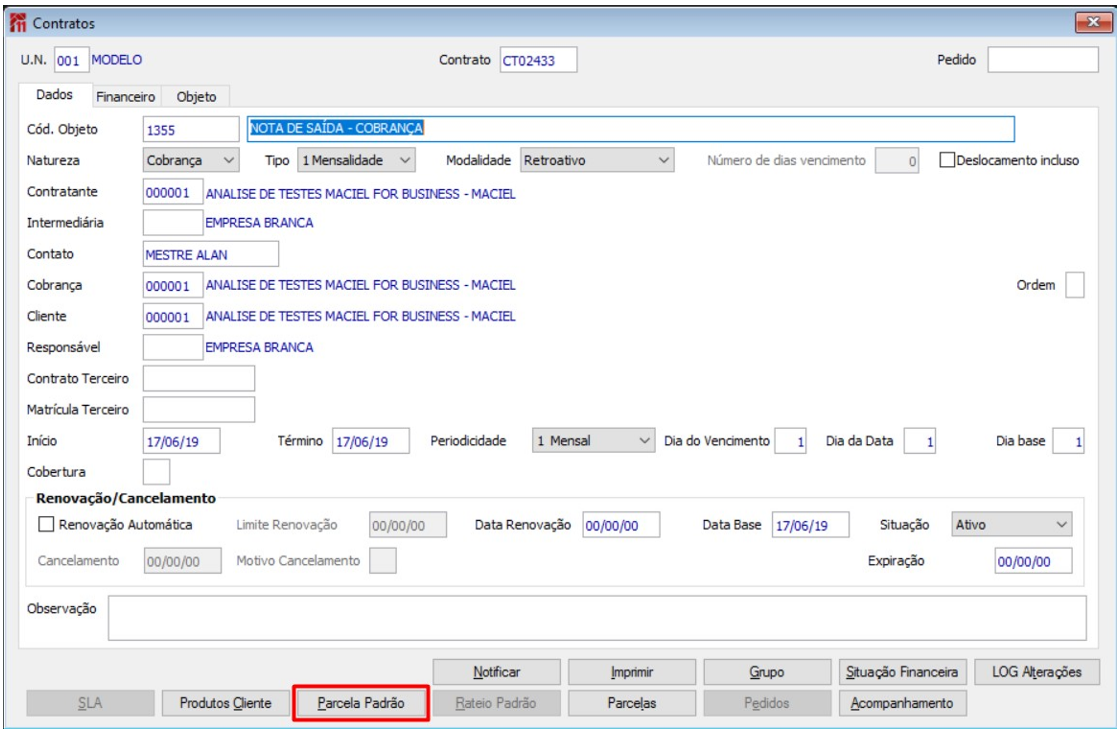The width and height of the screenshot is (1118, 731).
Task: Click the Limite Renovação field
Action: click(x=408, y=525)
